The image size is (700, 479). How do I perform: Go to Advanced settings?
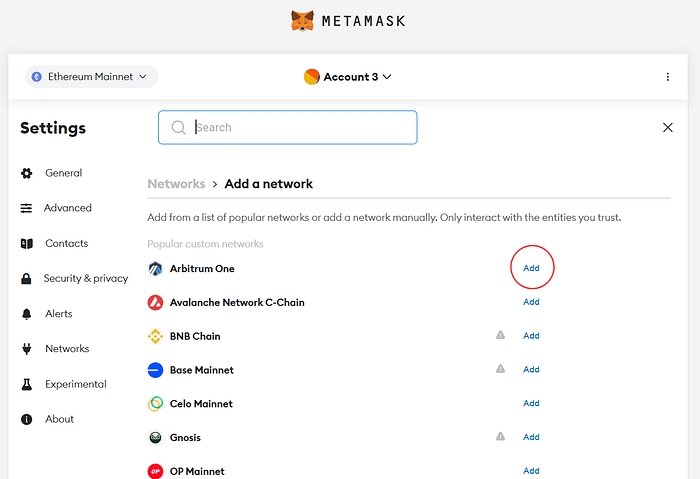coord(67,208)
